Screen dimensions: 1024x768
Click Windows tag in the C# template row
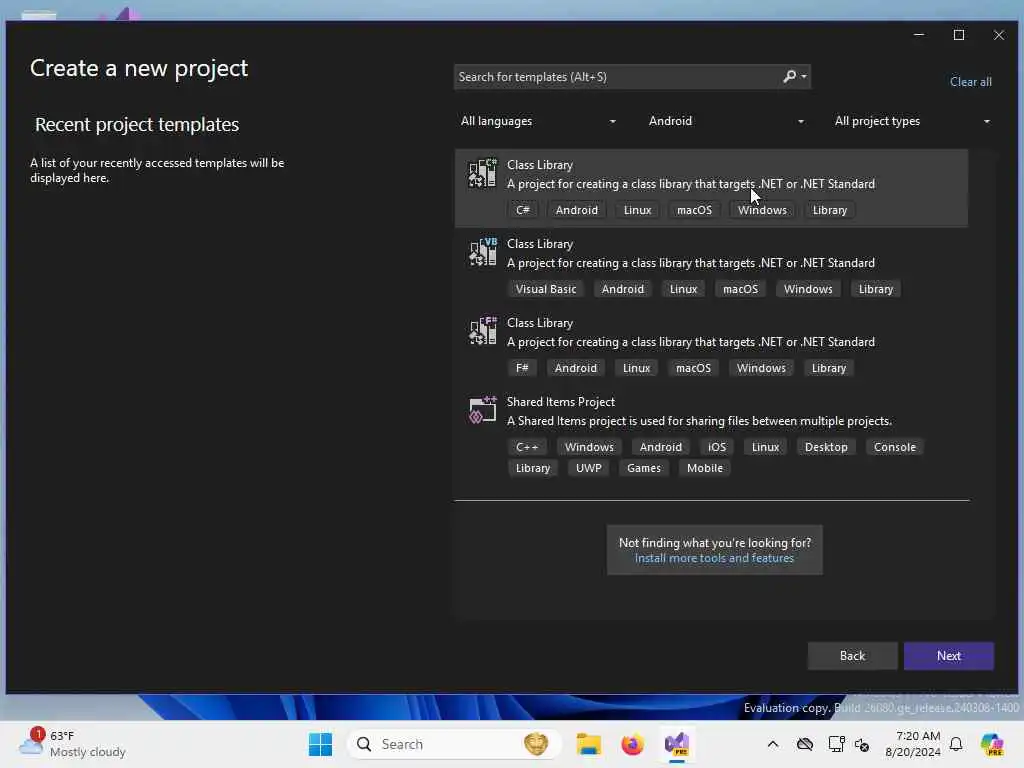[762, 210]
